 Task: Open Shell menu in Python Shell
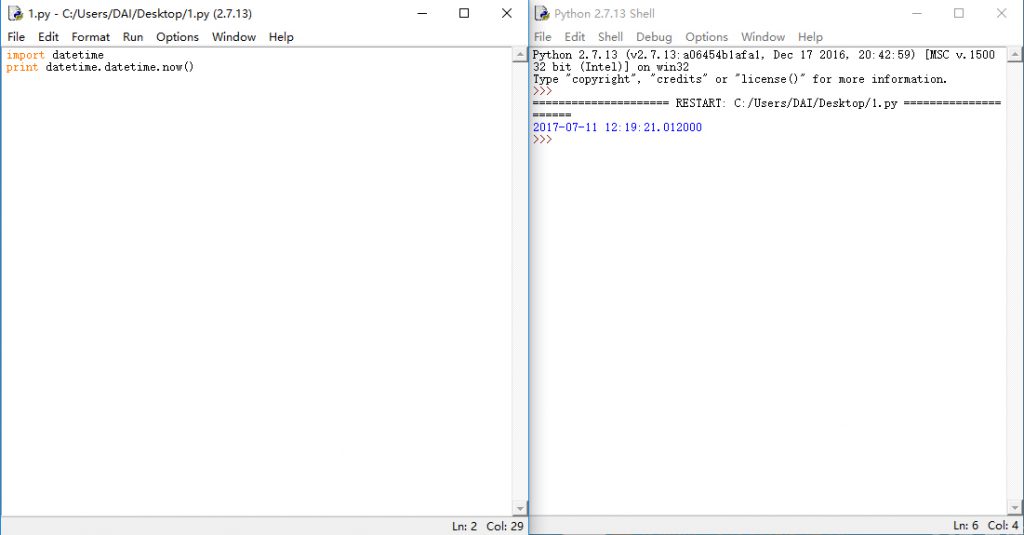point(611,37)
